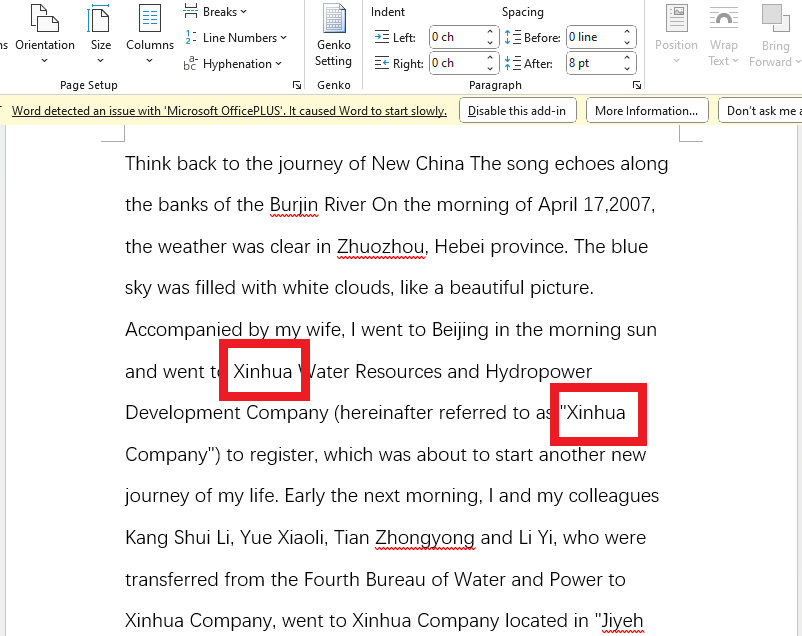
Task: Decrease Spacing After with the down arrow
Action: pyautogui.click(x=627, y=69)
